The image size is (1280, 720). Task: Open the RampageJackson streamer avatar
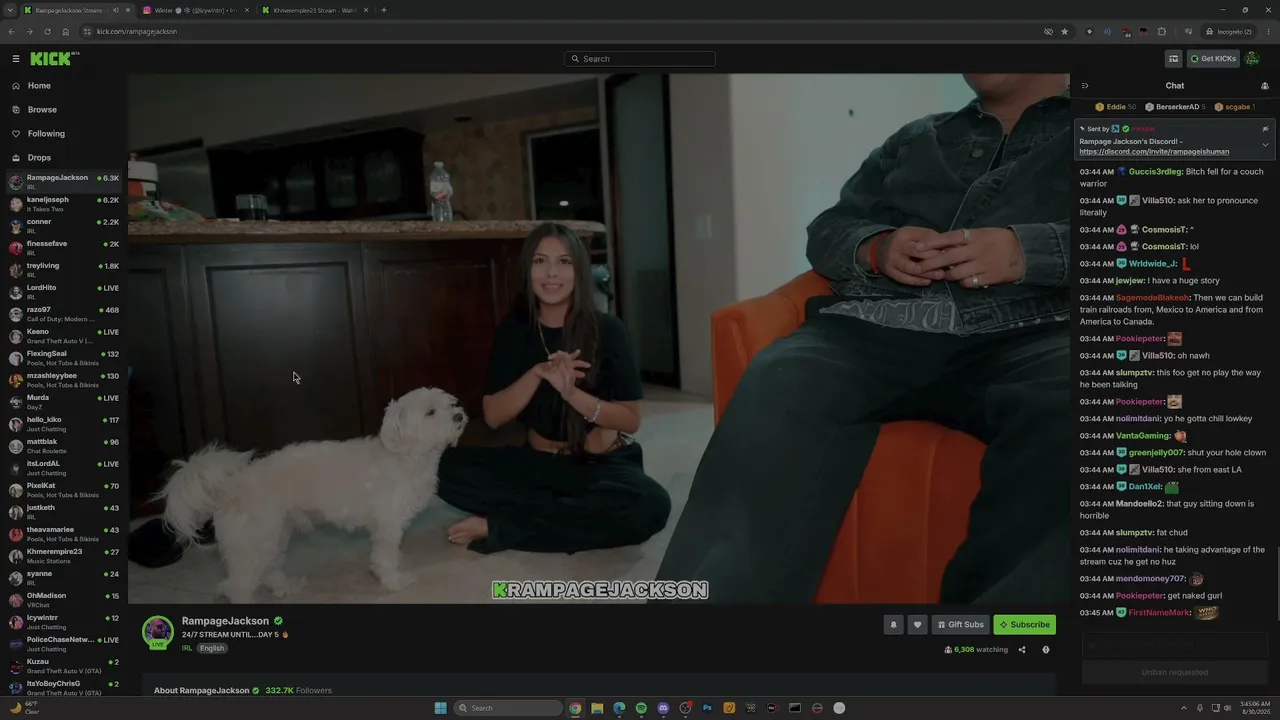click(x=158, y=632)
